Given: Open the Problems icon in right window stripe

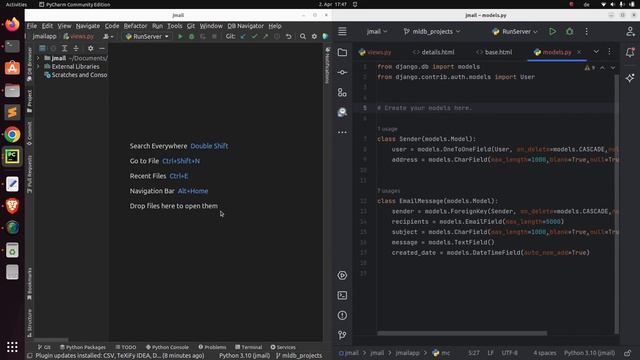Looking at the screenshot, I should (x=342, y=315).
